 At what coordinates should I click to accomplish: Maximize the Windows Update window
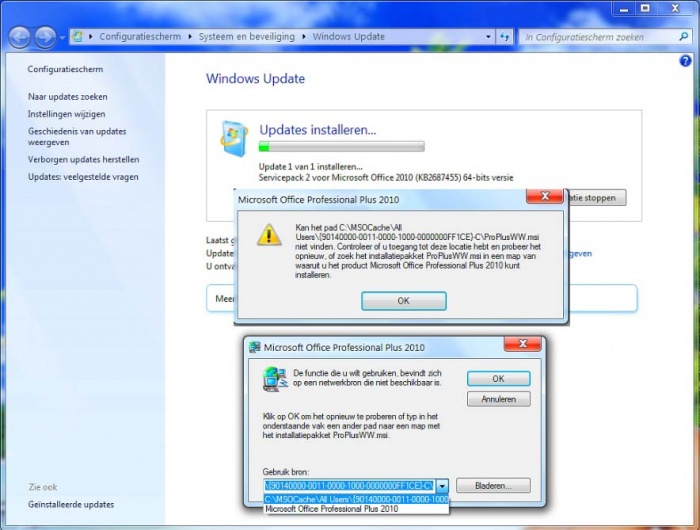[646, 8]
